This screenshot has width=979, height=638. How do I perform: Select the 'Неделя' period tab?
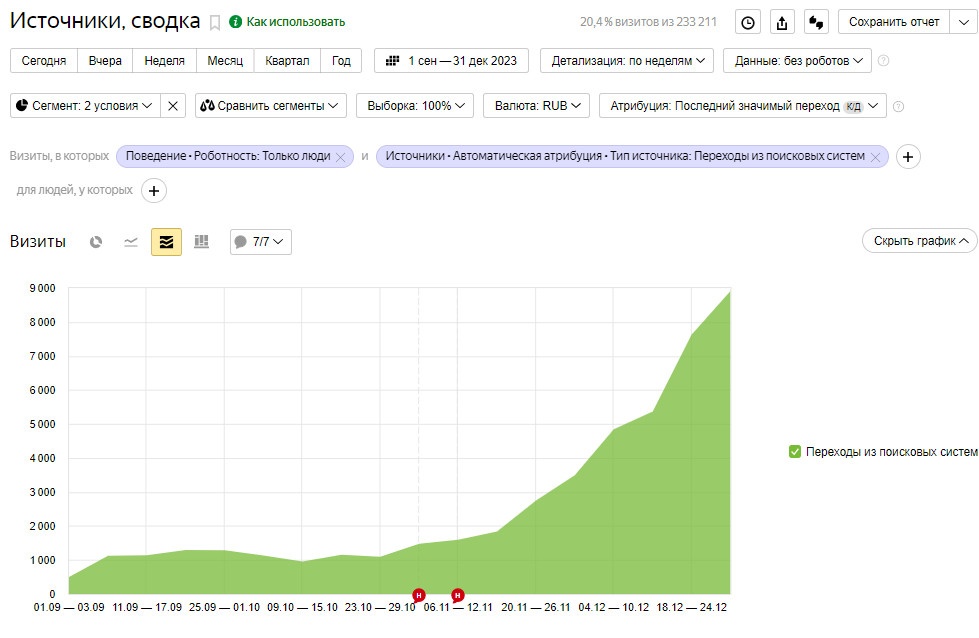pos(164,61)
